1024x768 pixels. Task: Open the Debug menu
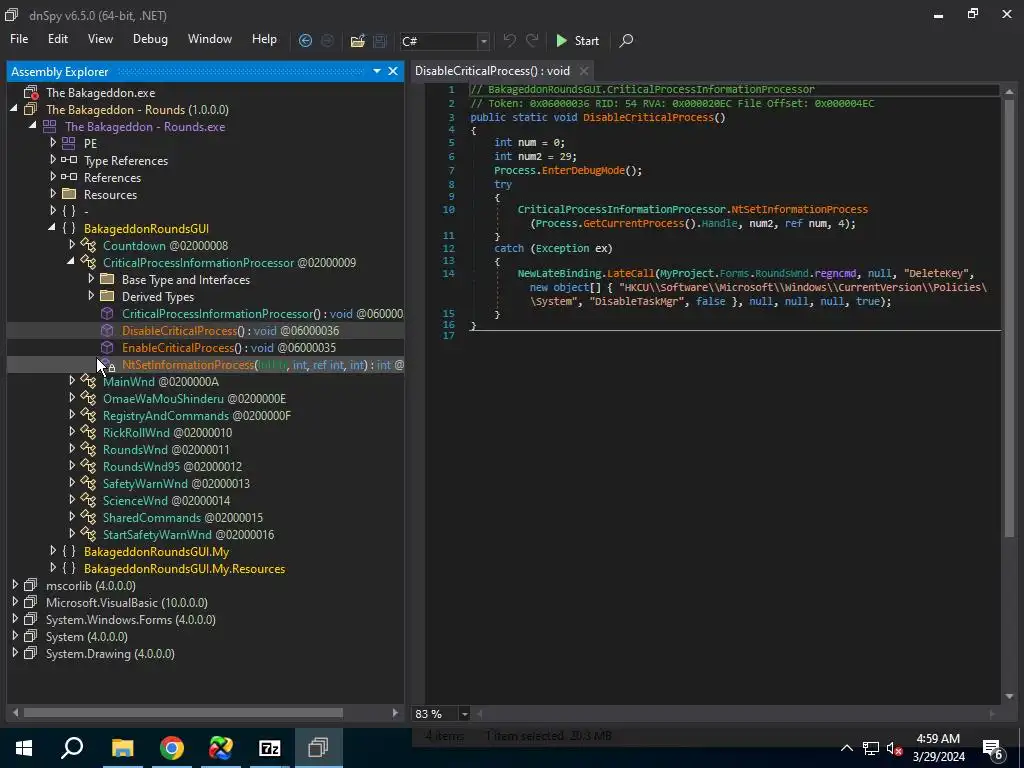tap(150, 39)
